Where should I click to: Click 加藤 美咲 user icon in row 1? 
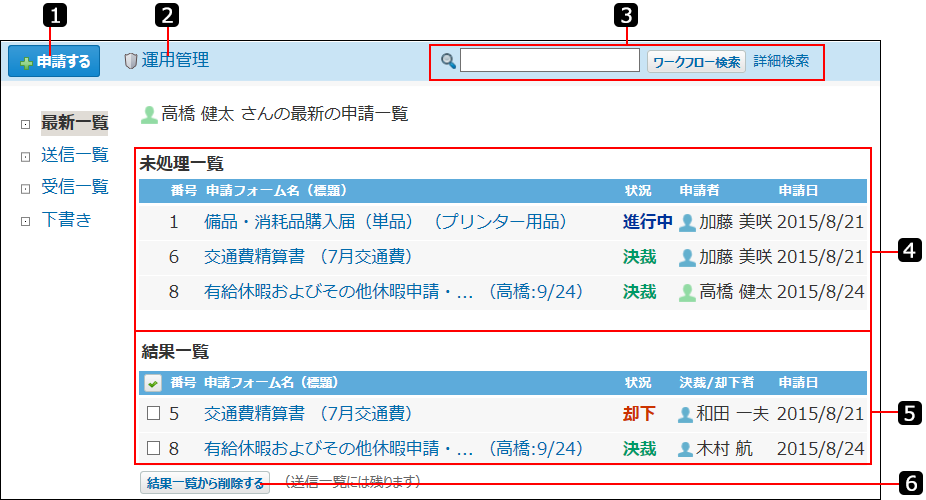pos(687,223)
